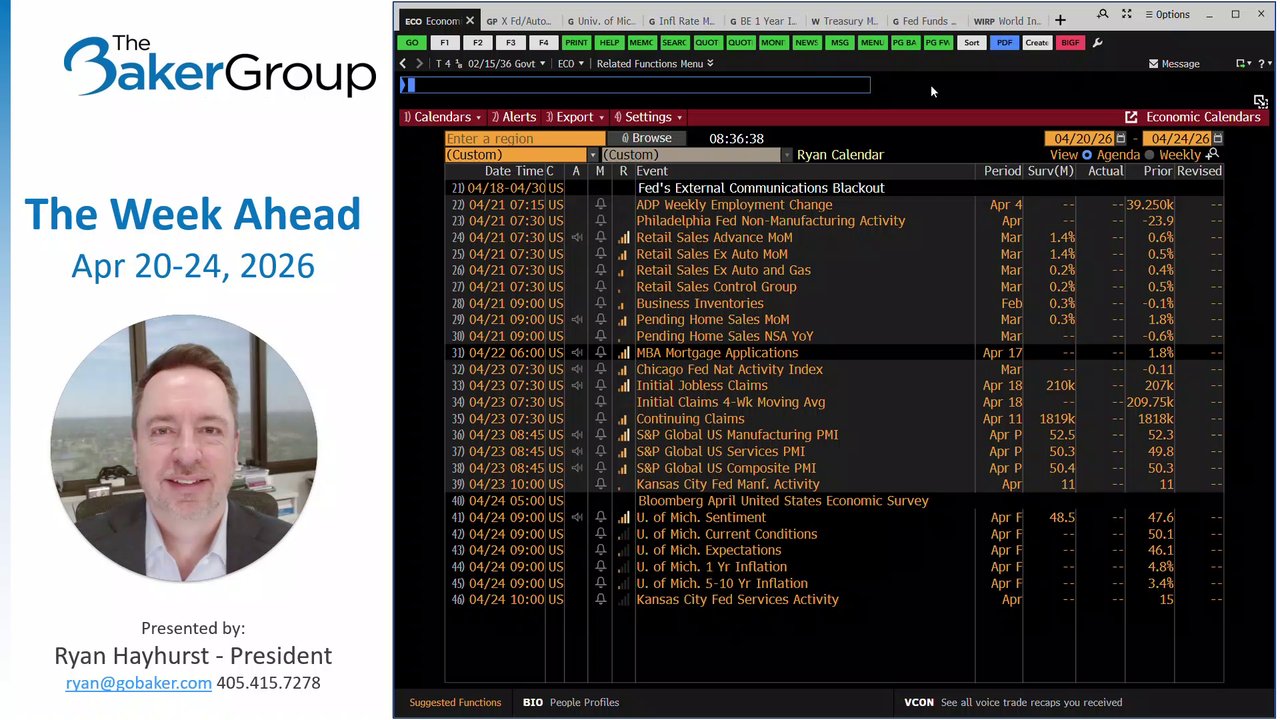Viewport: 1280px width, 720px height.
Task: Open Pending Home Sales NSA YoY event
Action: tap(725, 336)
